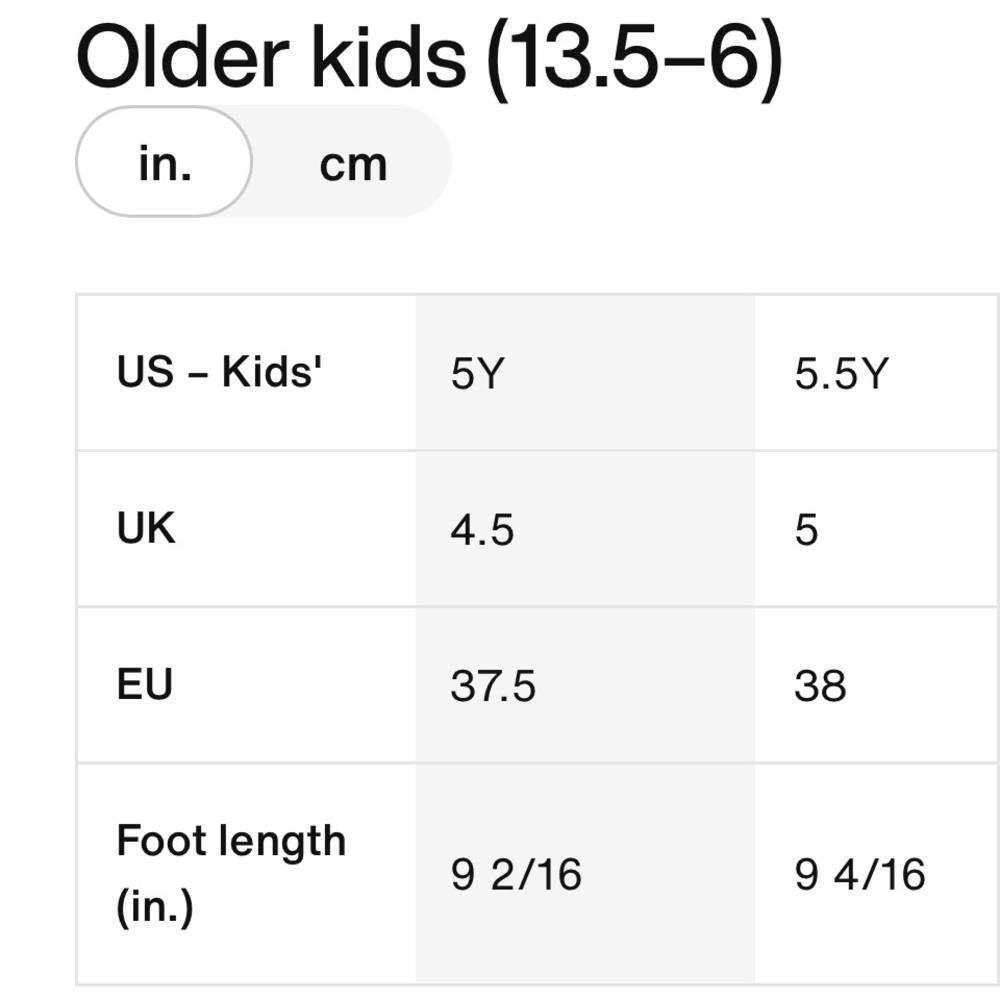Click the EU 37.5 cell
This screenshot has width=1000, height=1000.
pos(585,685)
